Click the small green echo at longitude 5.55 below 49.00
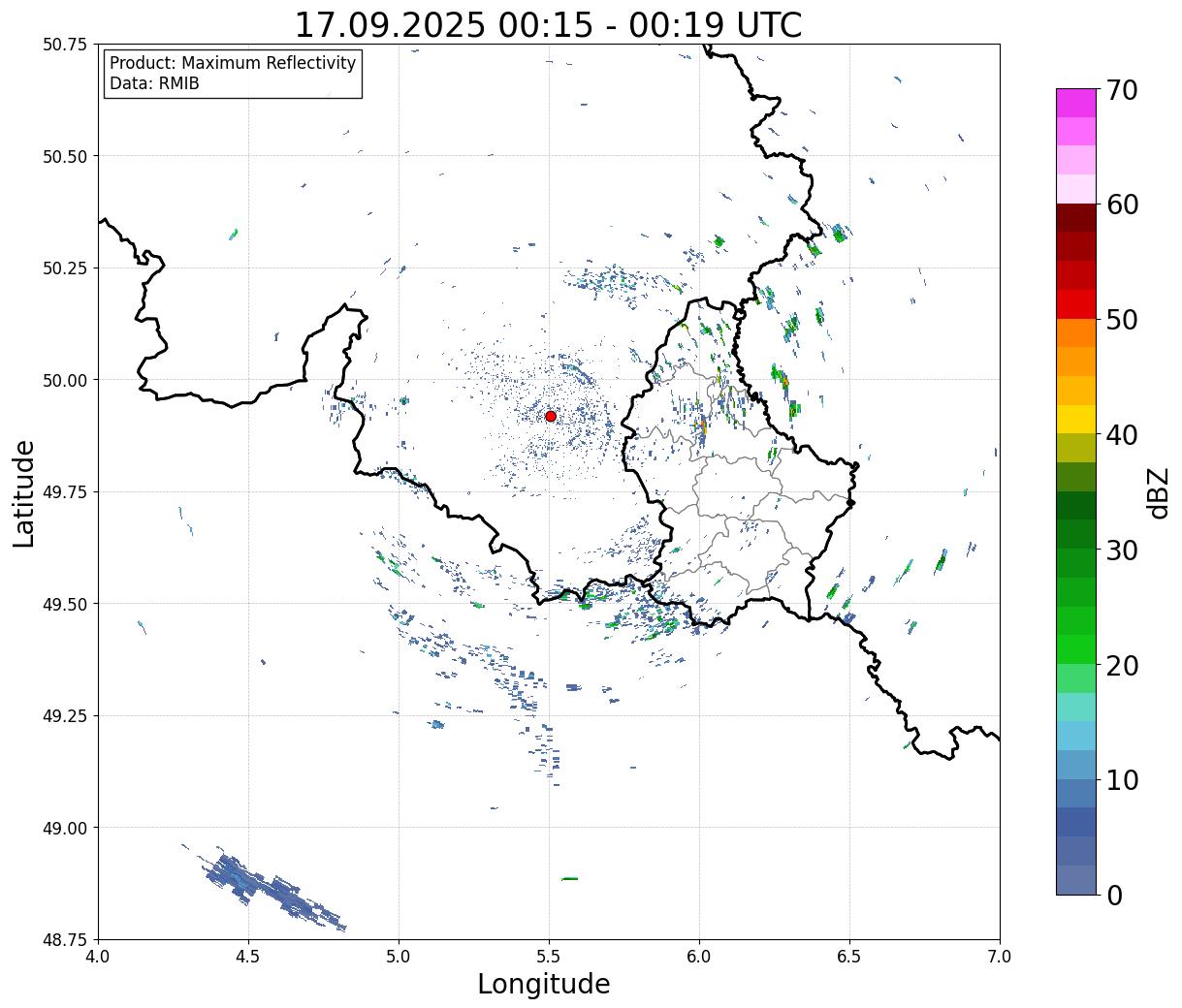Viewport: 1182px width, 1008px height. (569, 879)
